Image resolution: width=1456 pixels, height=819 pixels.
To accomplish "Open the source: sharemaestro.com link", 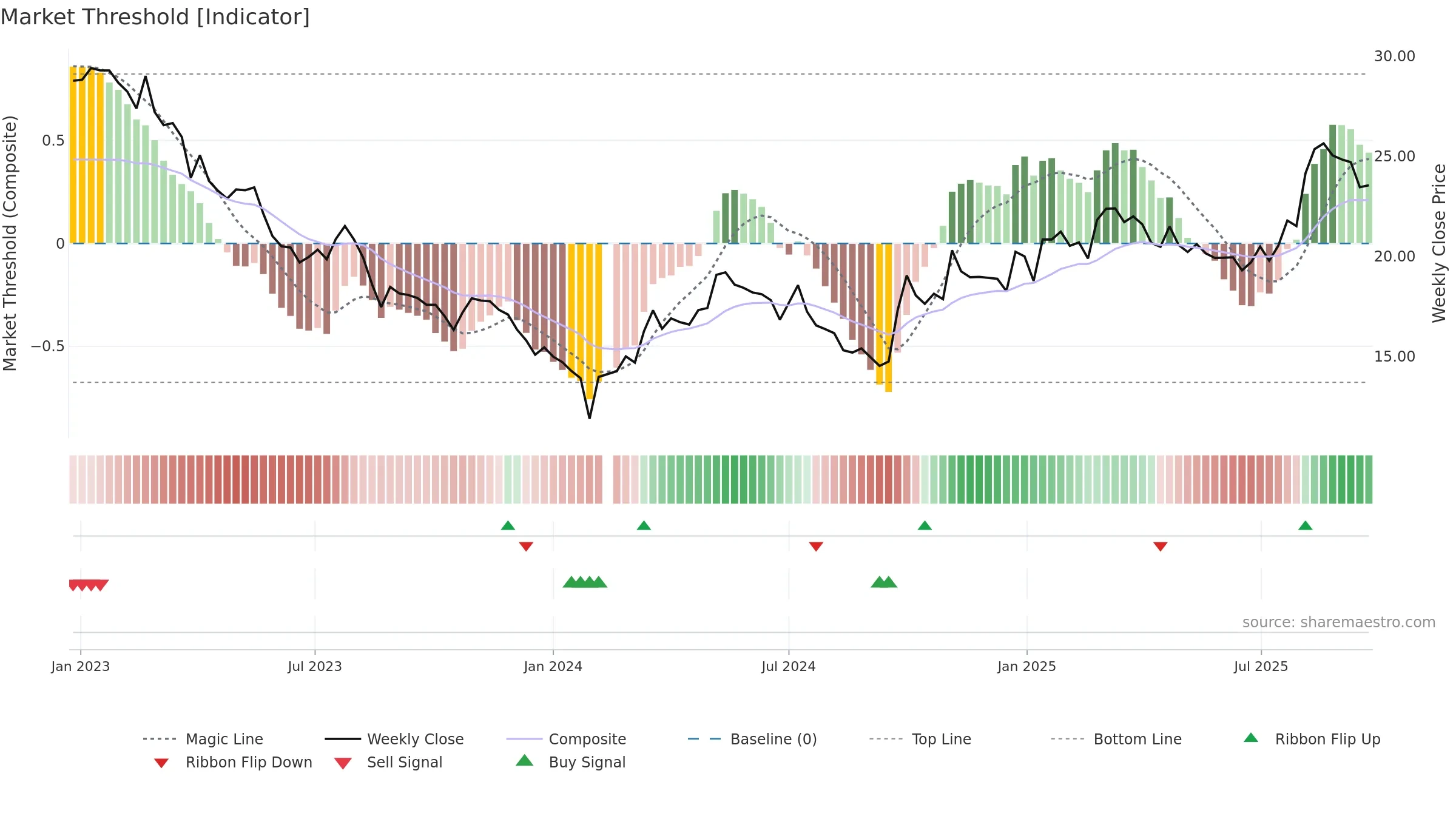I will point(1339,622).
